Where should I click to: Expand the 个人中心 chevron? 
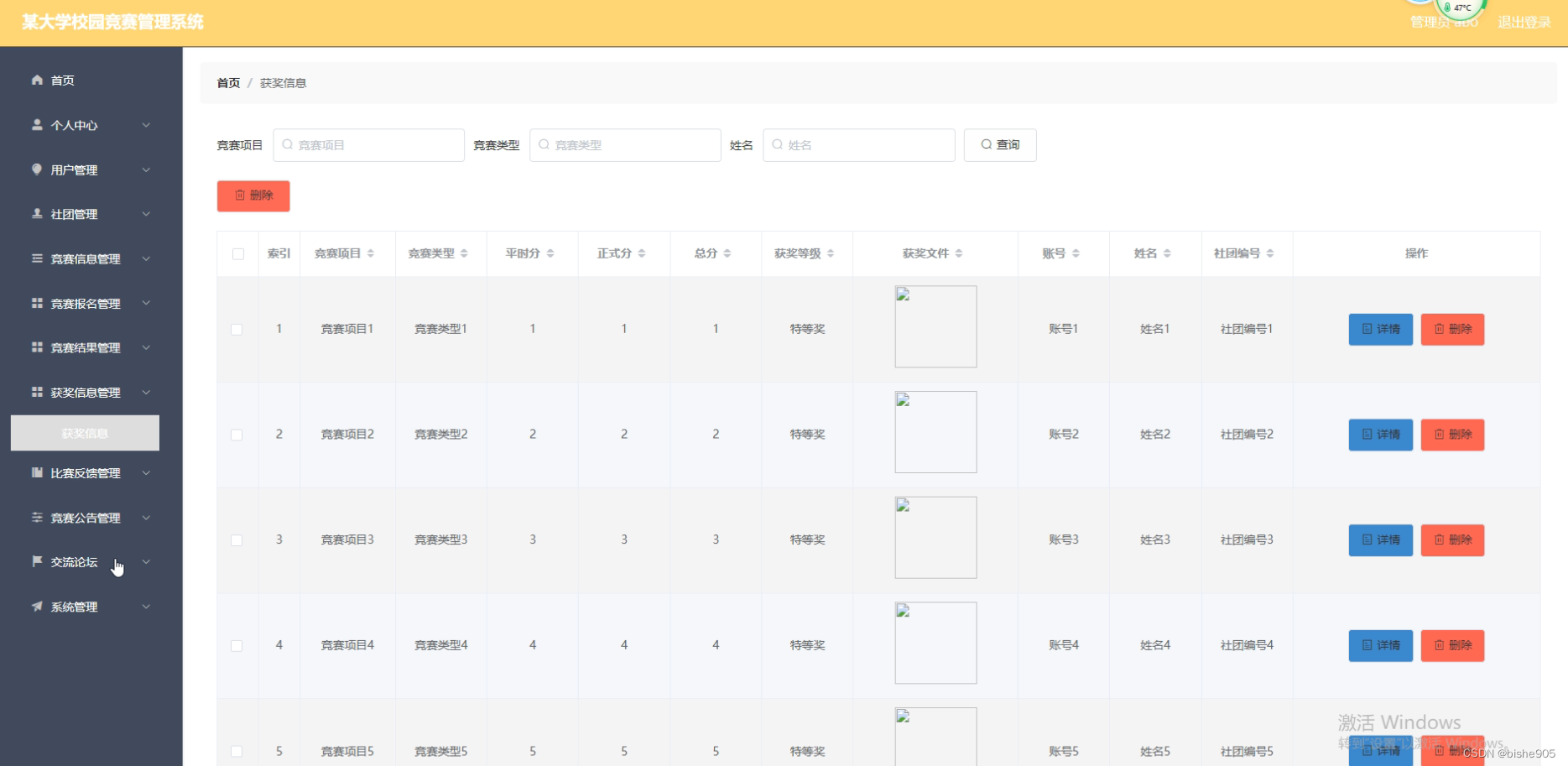tap(146, 125)
